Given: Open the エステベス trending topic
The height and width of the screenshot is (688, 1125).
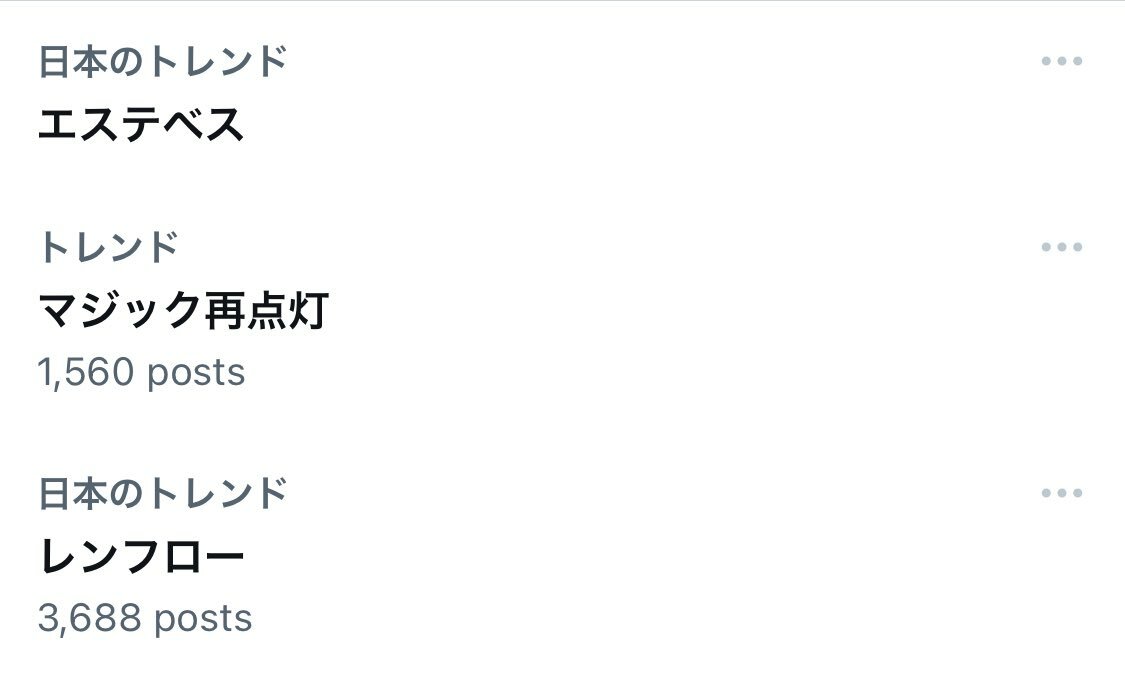Looking at the screenshot, I should 141,125.
